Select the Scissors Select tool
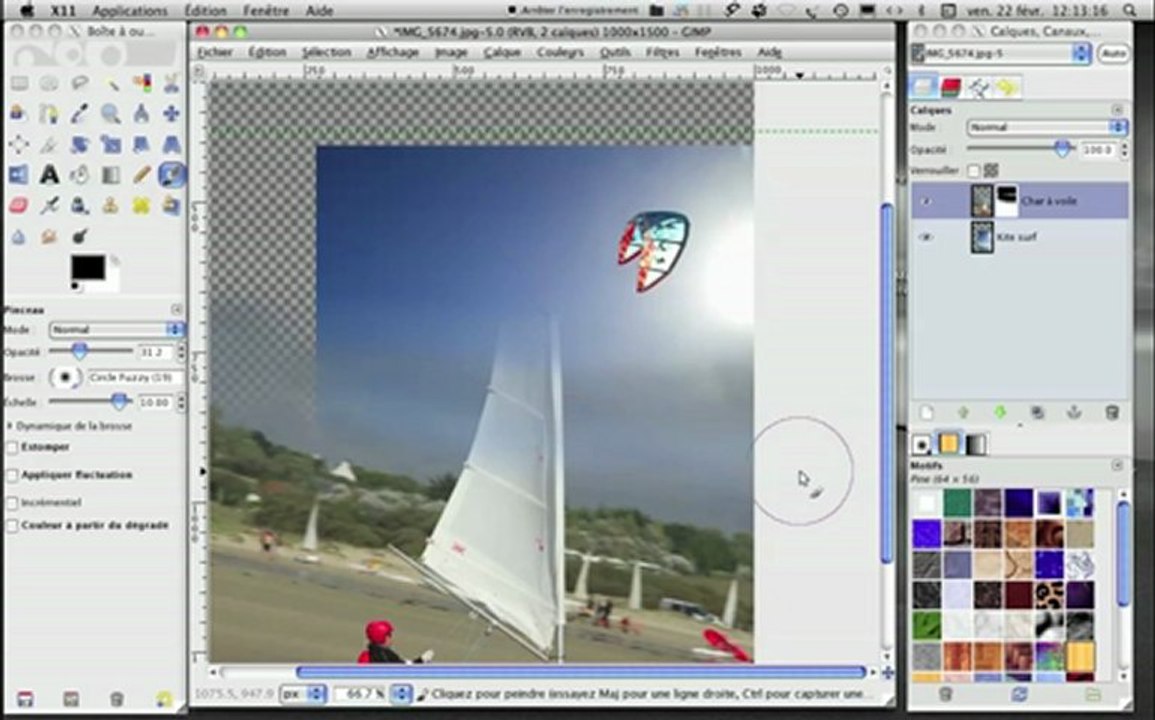The height and width of the screenshot is (720, 1155). point(172,83)
